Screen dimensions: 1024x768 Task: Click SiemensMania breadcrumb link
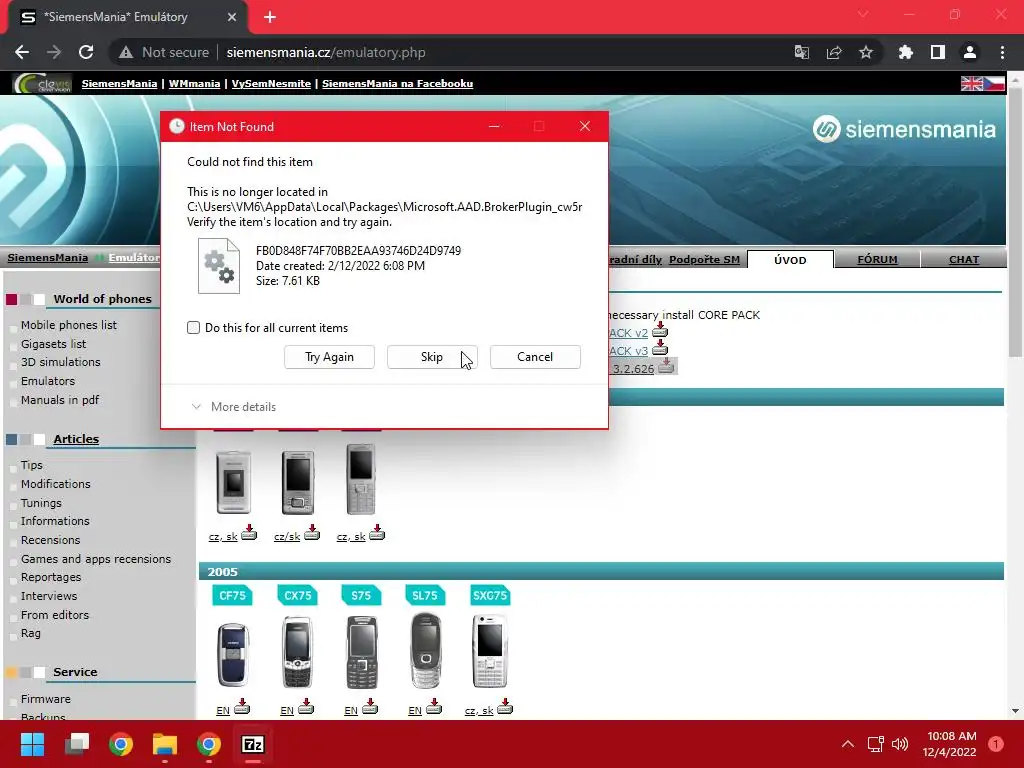tap(48, 258)
